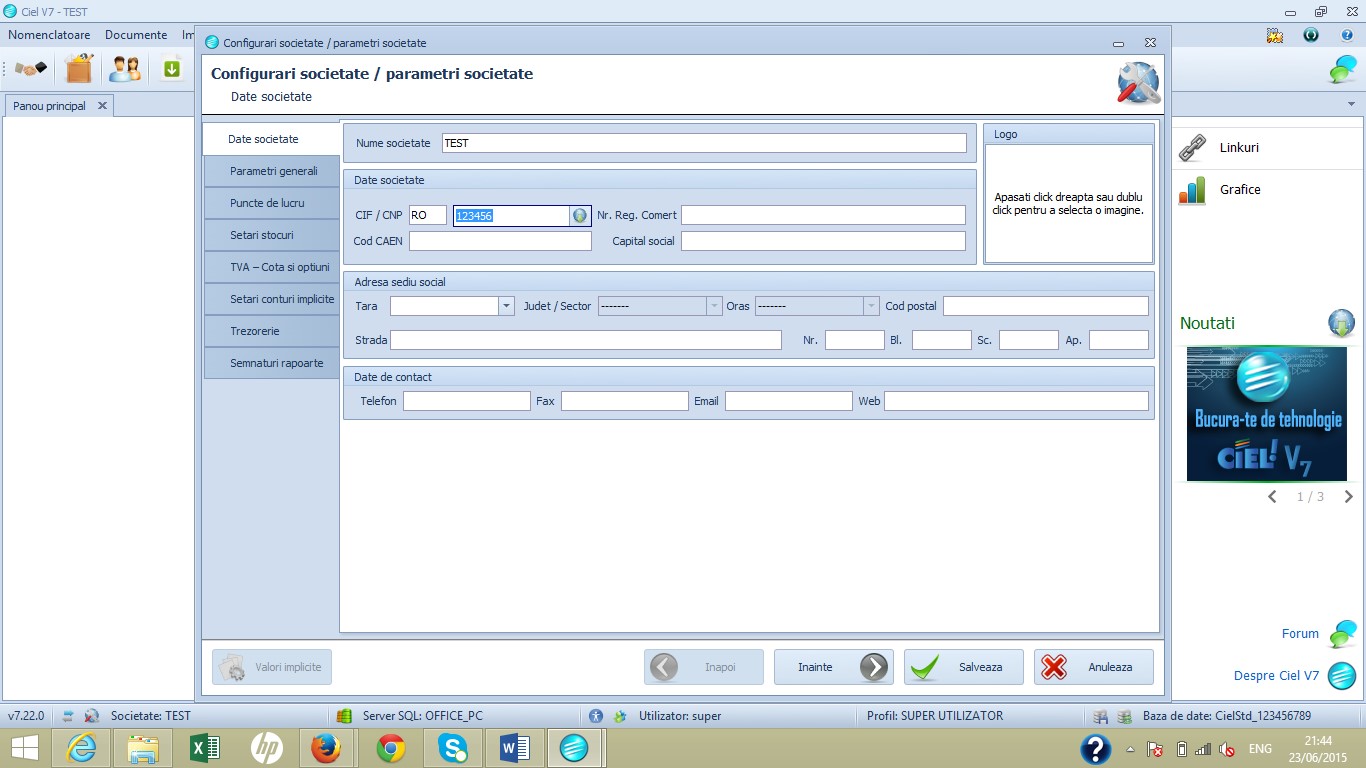Open Skype from the taskbar

tap(453, 748)
